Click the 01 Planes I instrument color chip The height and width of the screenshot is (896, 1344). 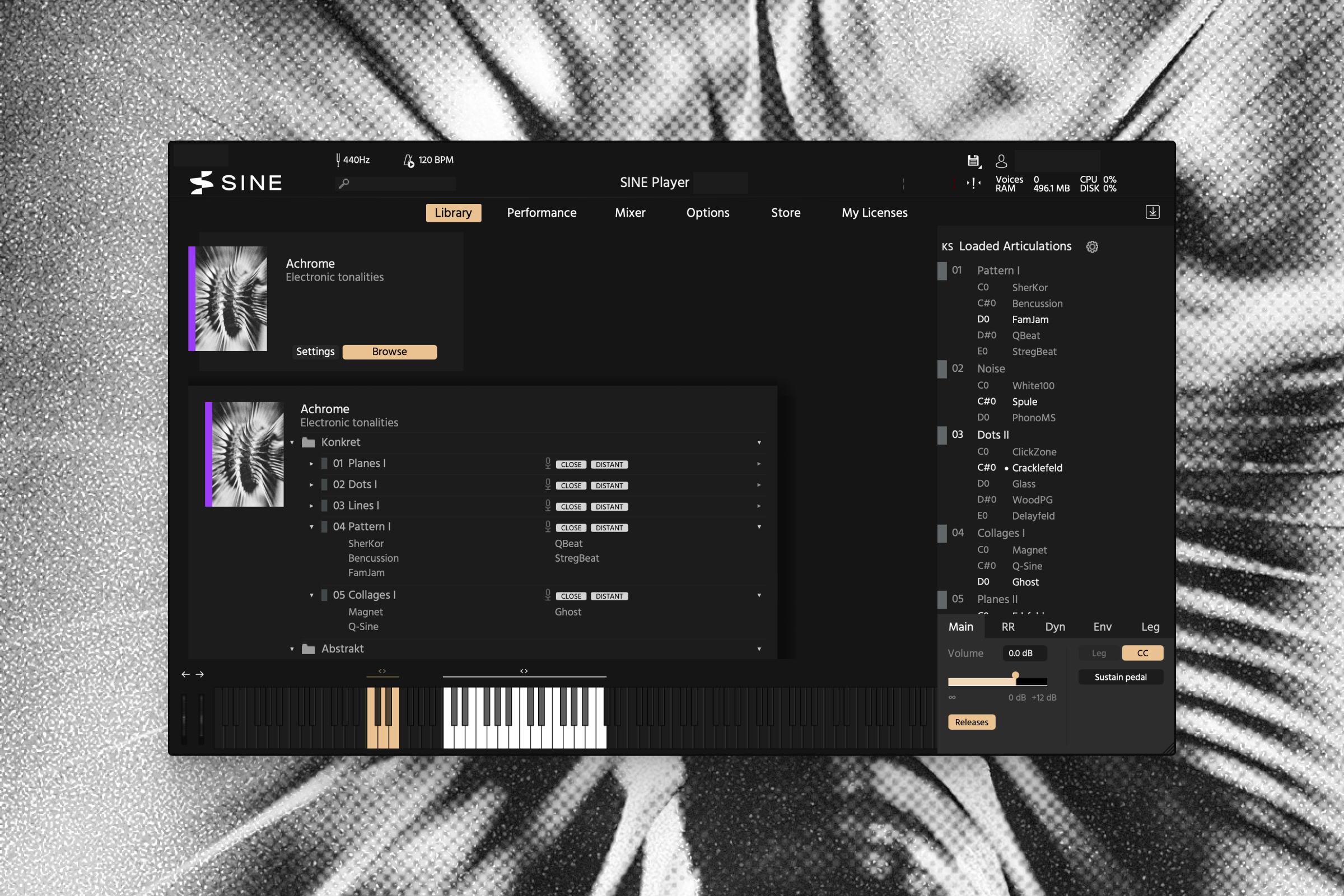(x=325, y=464)
